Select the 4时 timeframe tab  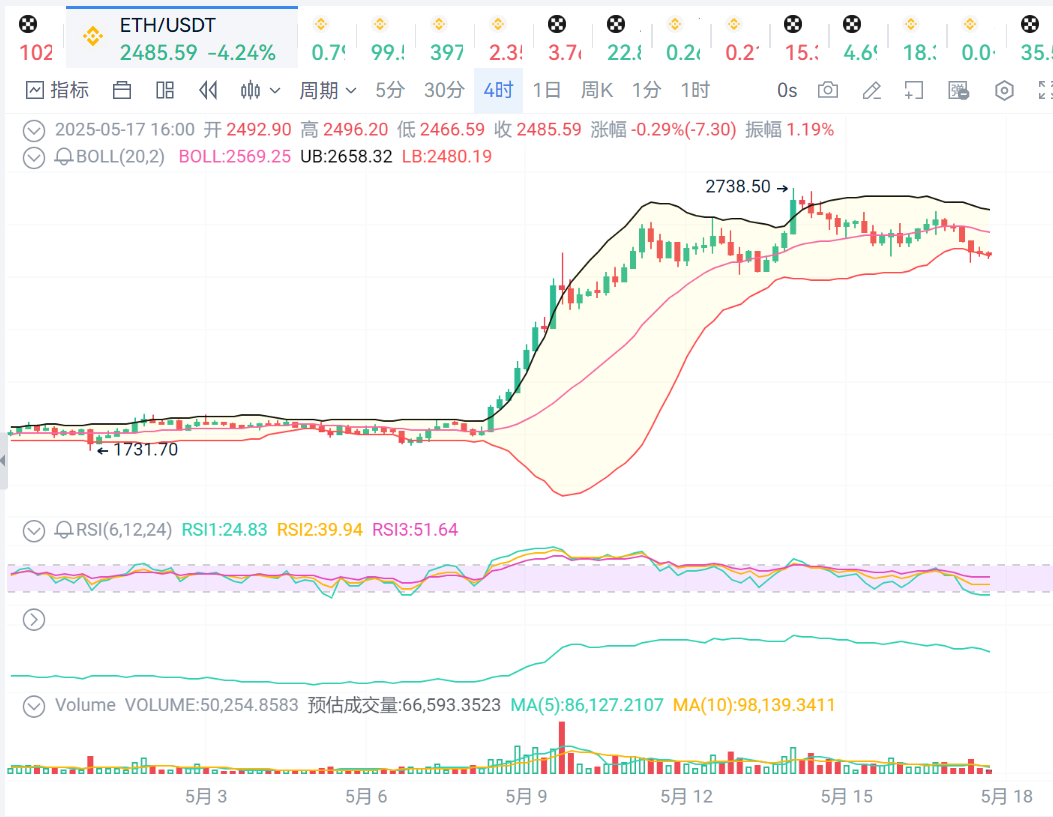[498, 90]
